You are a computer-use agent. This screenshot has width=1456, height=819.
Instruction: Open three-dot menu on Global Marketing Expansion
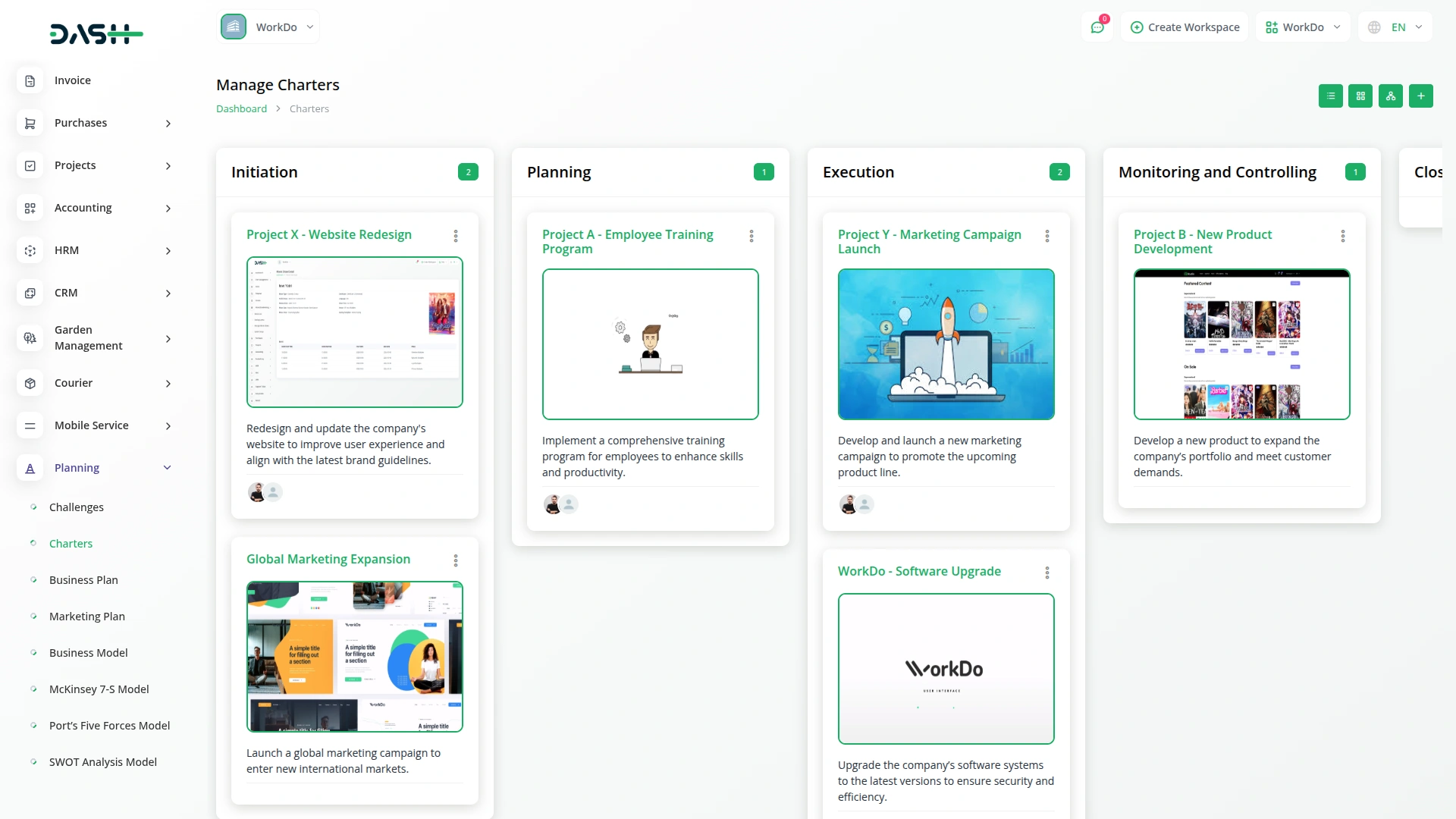pos(456,560)
